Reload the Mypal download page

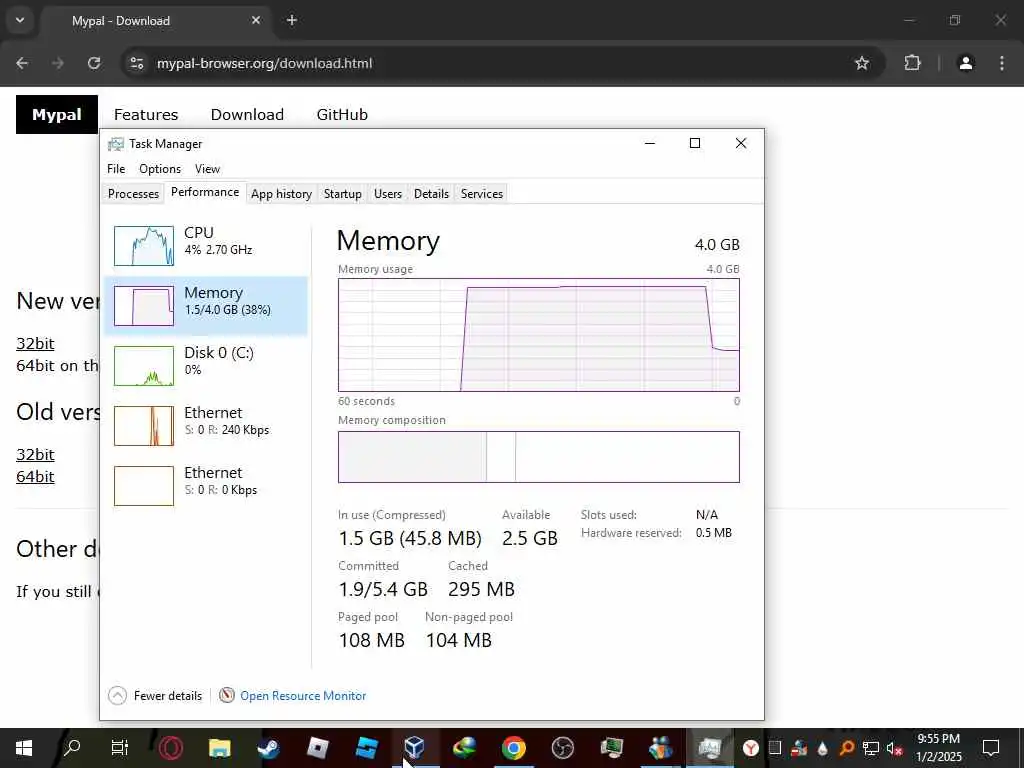coord(94,63)
